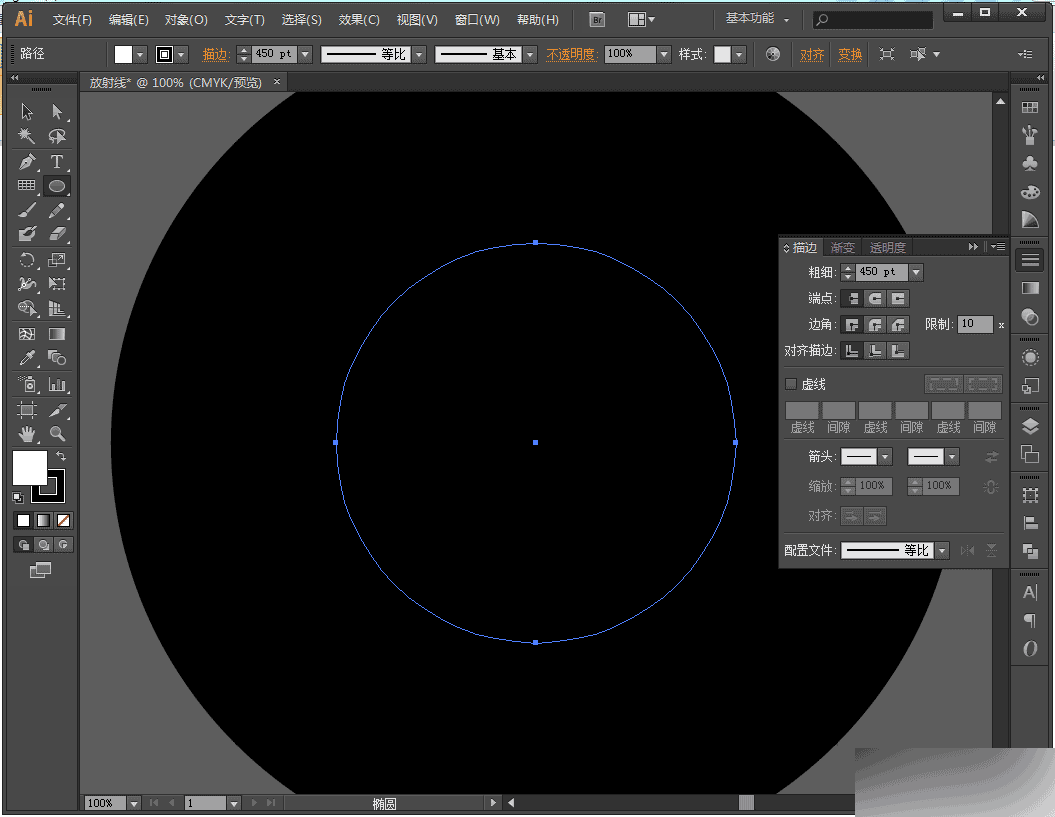Click the 对齐 align link
This screenshot has width=1055, height=817.
[811, 55]
